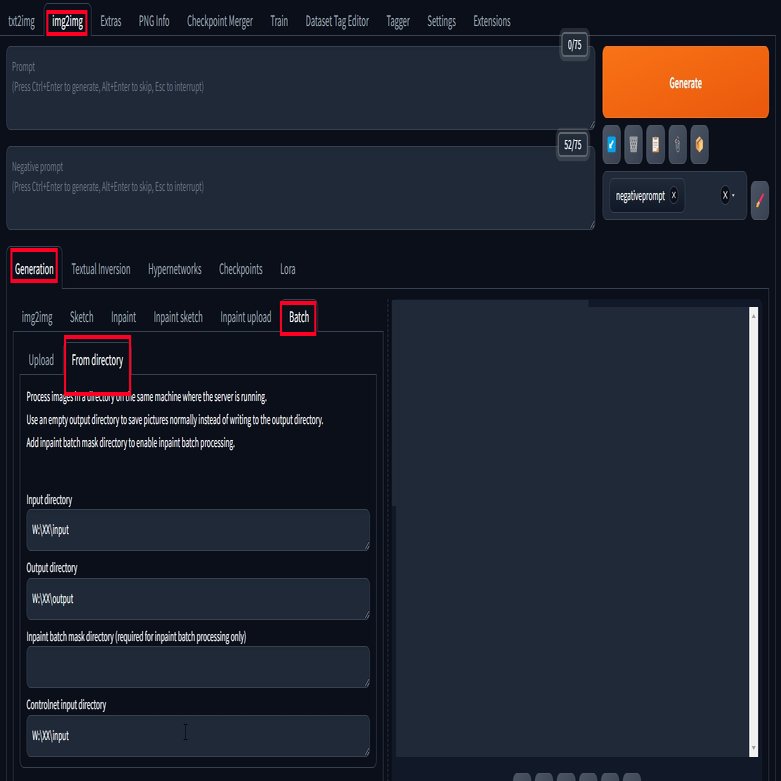Select the Generation tab
This screenshot has width=781, height=781.
tap(34, 269)
